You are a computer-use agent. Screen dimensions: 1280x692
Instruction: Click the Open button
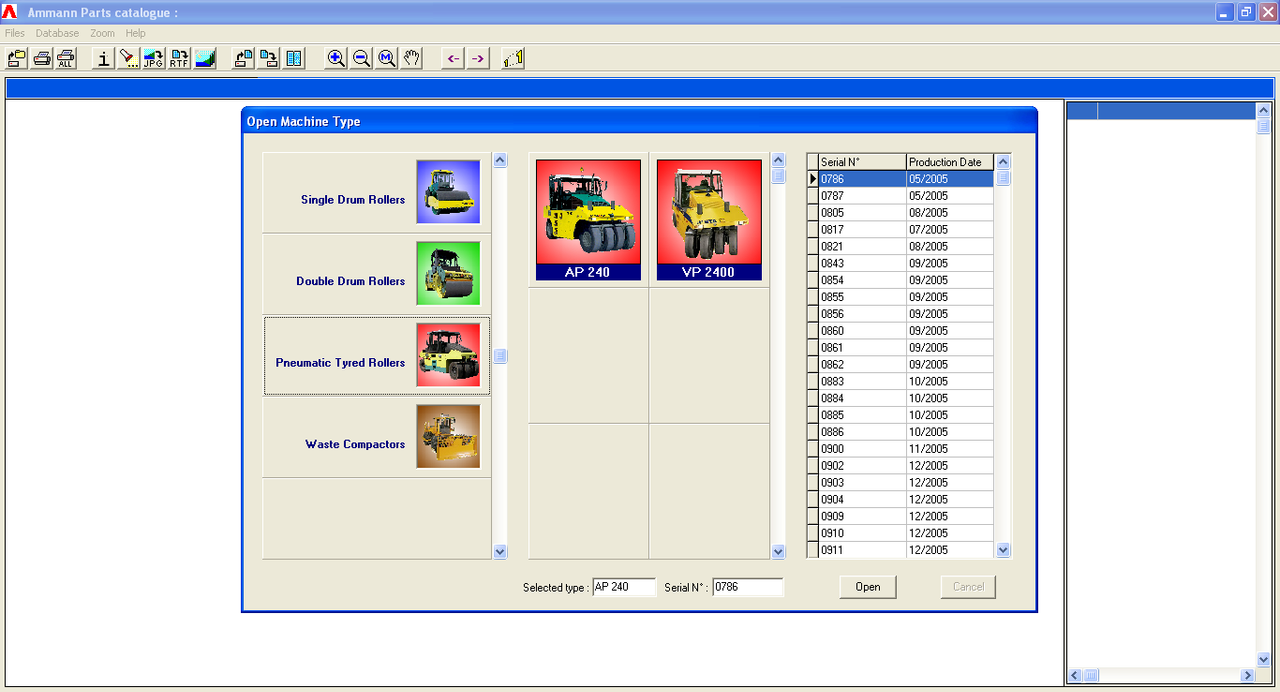[x=868, y=587]
